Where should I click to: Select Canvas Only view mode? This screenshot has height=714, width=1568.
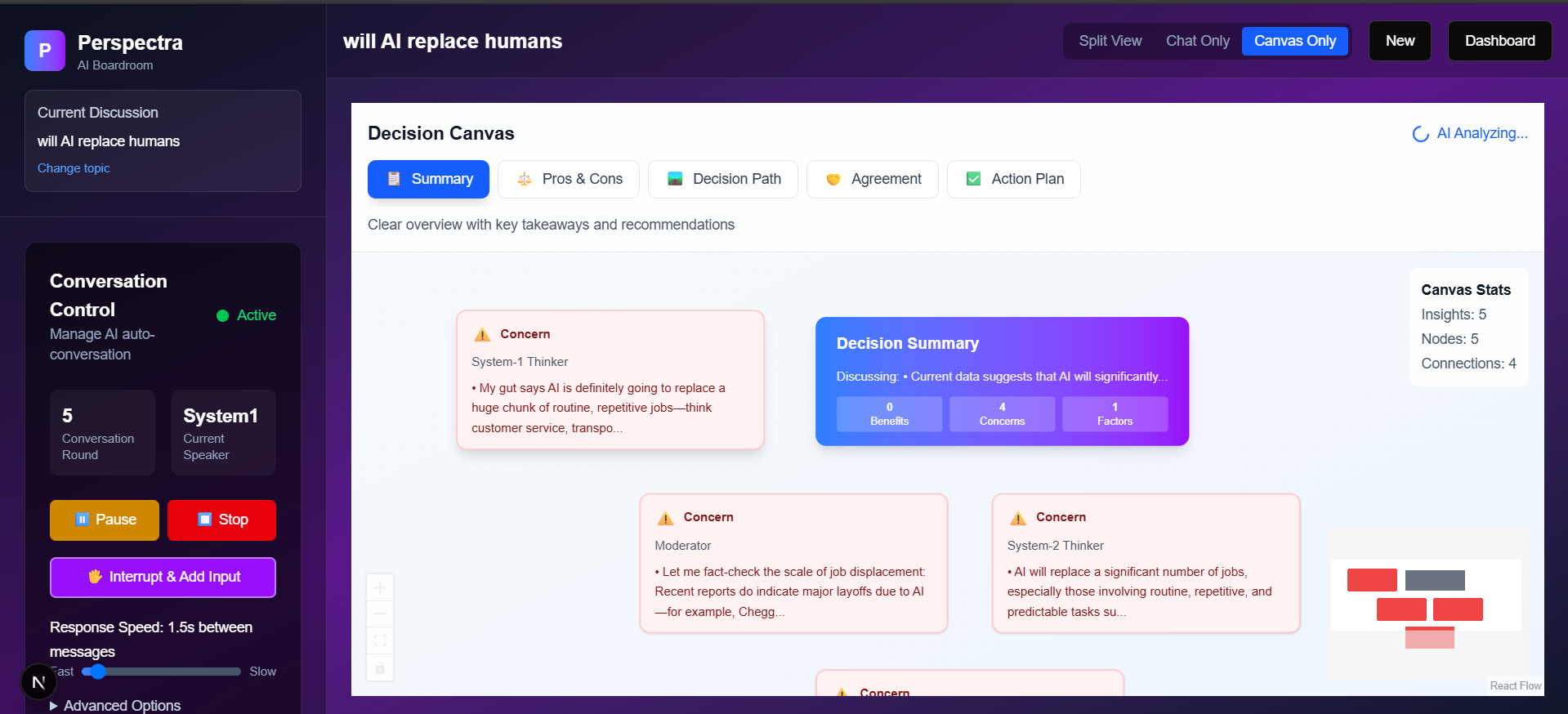(x=1295, y=41)
